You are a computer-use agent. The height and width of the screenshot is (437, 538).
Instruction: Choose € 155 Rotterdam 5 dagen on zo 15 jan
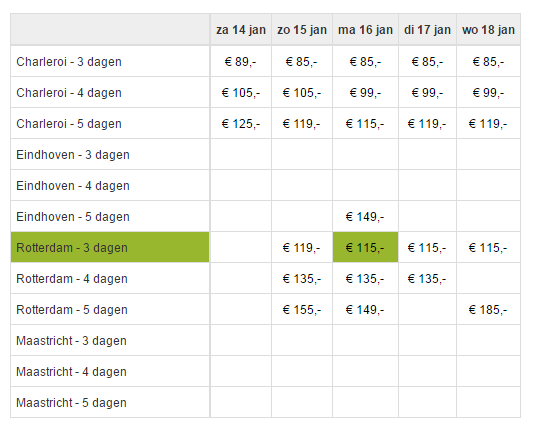302,309
